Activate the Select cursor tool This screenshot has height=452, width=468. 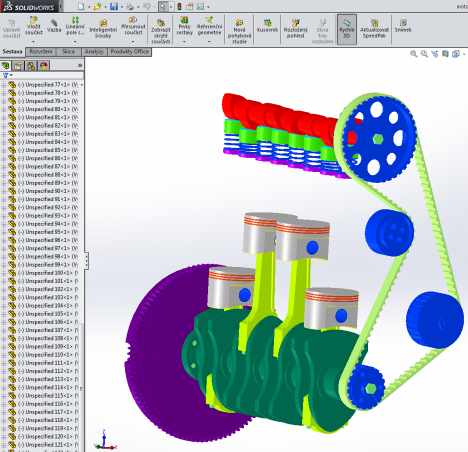[162, 6]
